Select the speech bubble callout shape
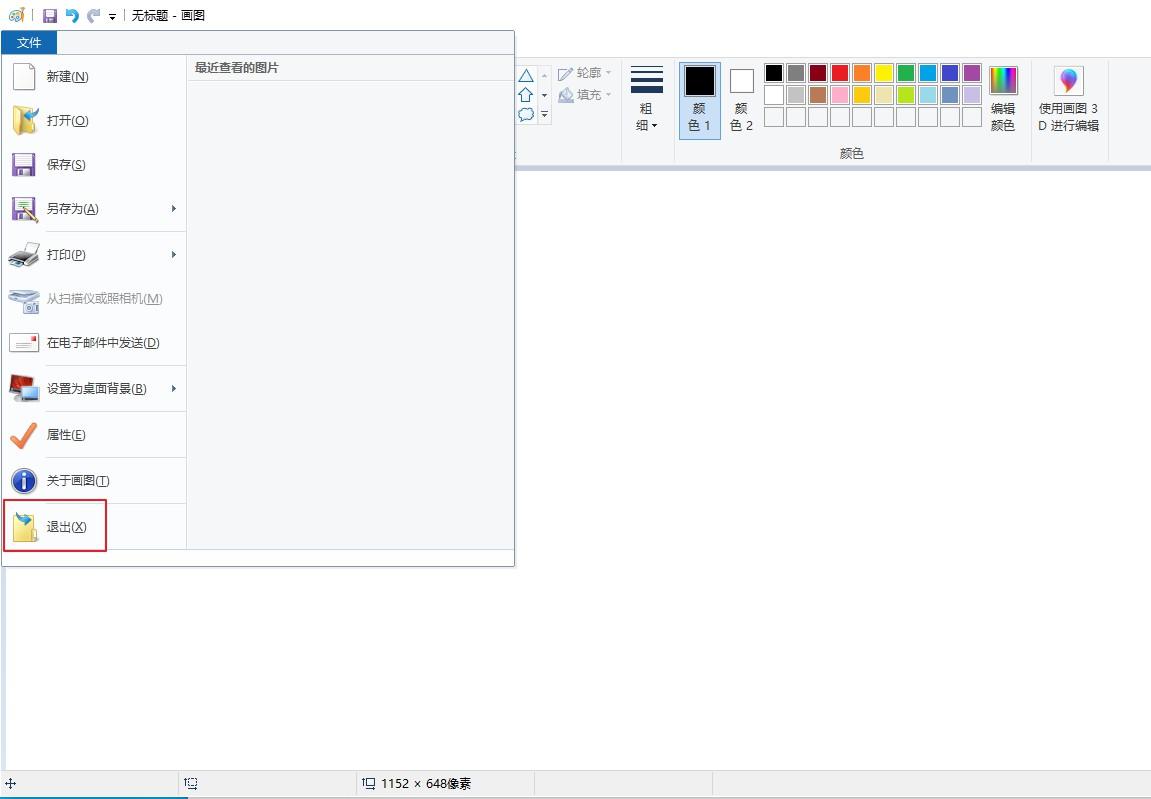 click(x=526, y=115)
